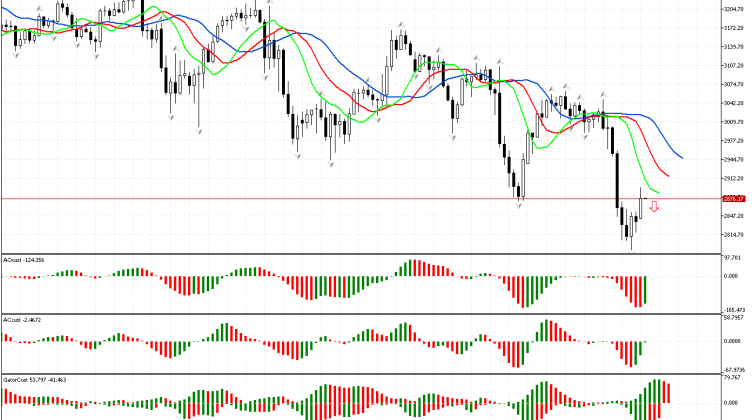The width and height of the screenshot is (752, 420).
Task: Select the 58.7957 AC scale value
Action: tap(734, 318)
